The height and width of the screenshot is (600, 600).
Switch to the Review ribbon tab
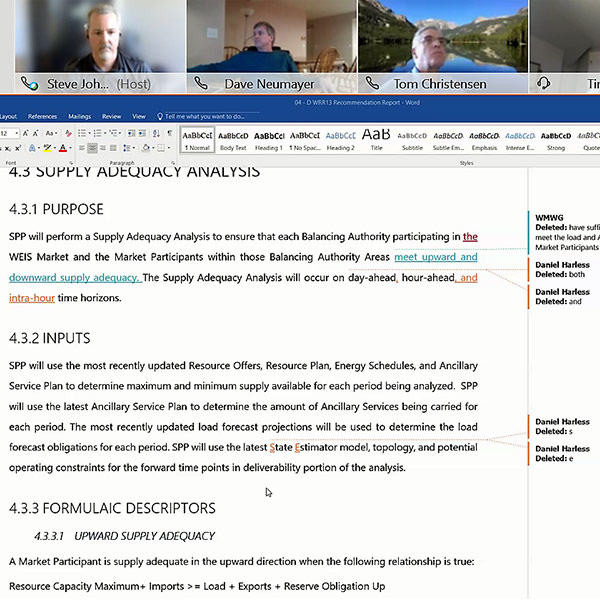tap(111, 116)
